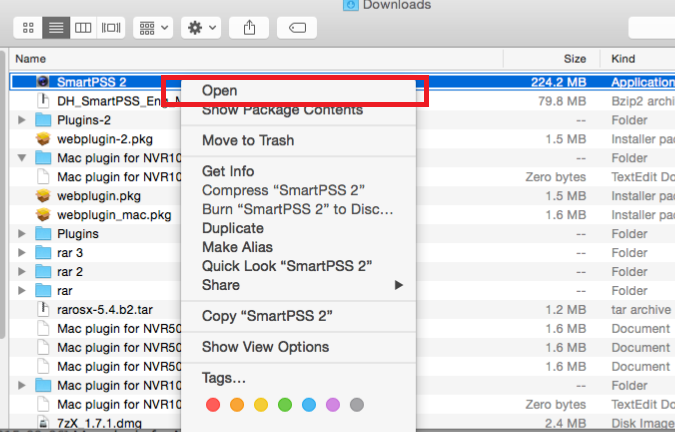Switch to list view in toolbar
675x432 pixels.
(56, 28)
